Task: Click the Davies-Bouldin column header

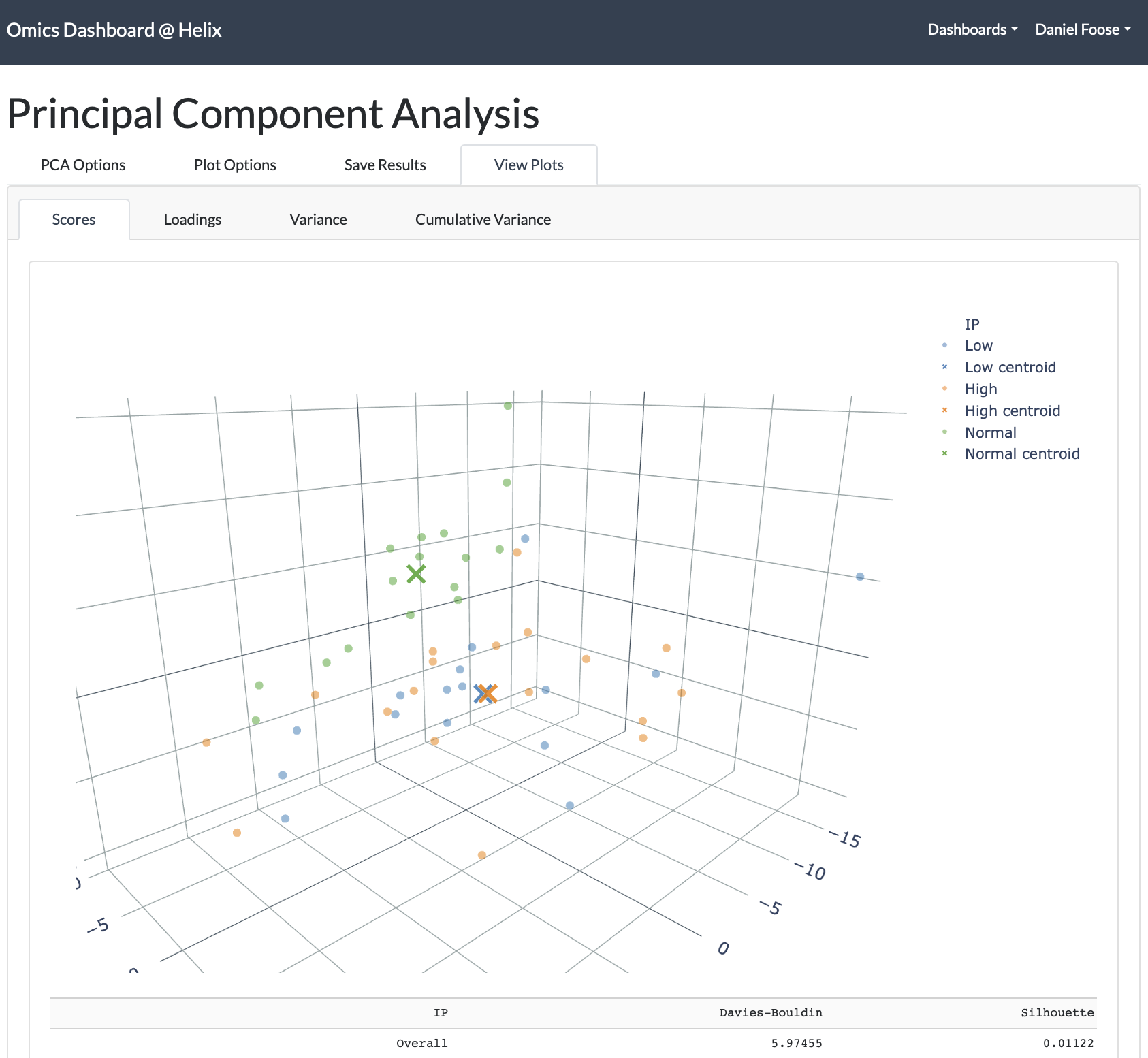Action: 771,1012
